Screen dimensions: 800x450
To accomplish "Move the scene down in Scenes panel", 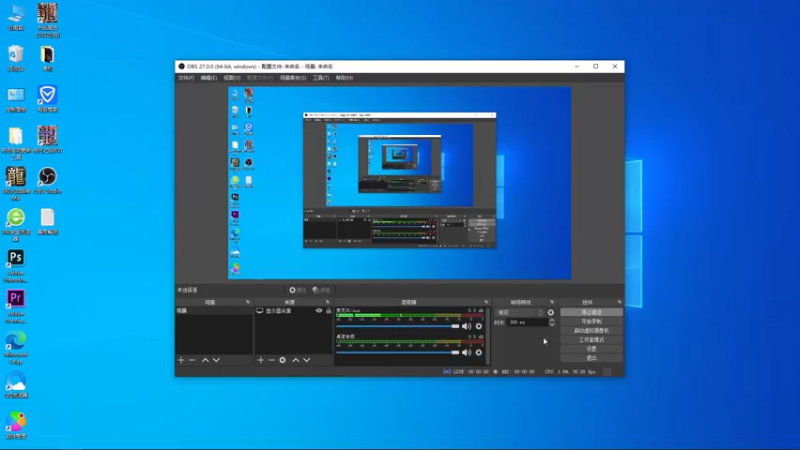I will tap(216, 360).
